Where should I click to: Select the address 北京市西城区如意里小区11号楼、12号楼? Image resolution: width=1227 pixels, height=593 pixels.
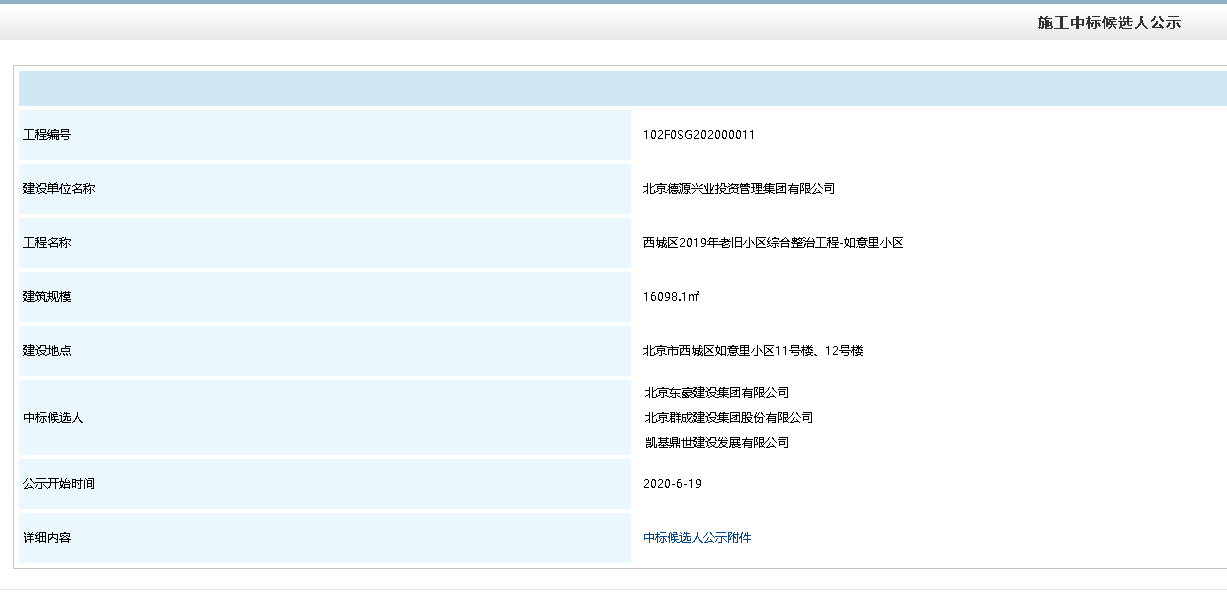click(x=753, y=351)
